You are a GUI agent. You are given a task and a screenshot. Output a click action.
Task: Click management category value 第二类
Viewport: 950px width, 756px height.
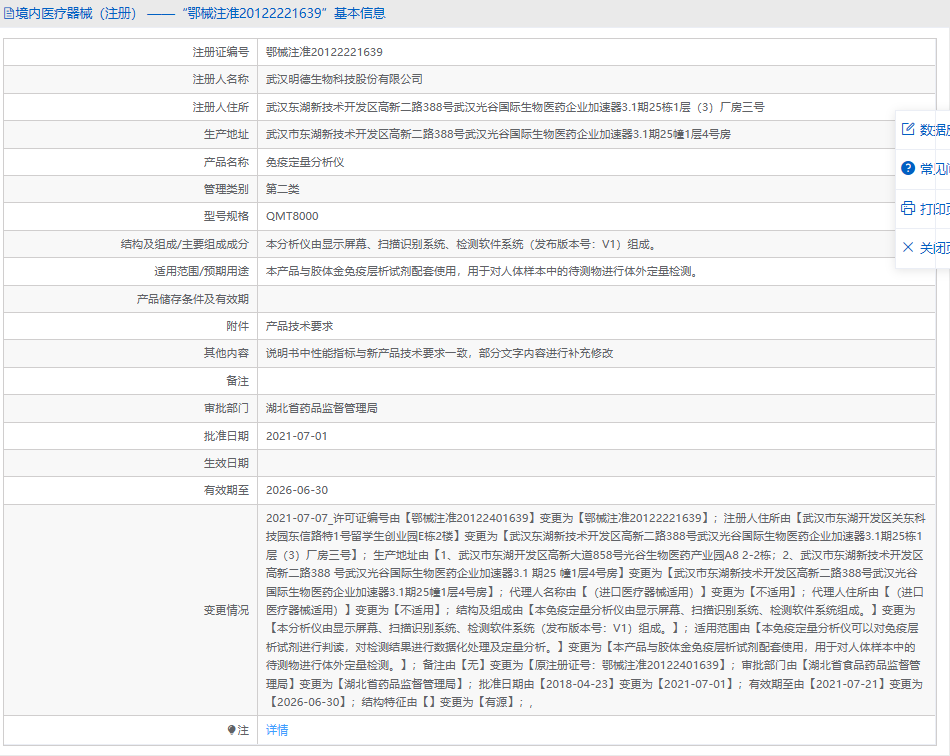[282, 189]
